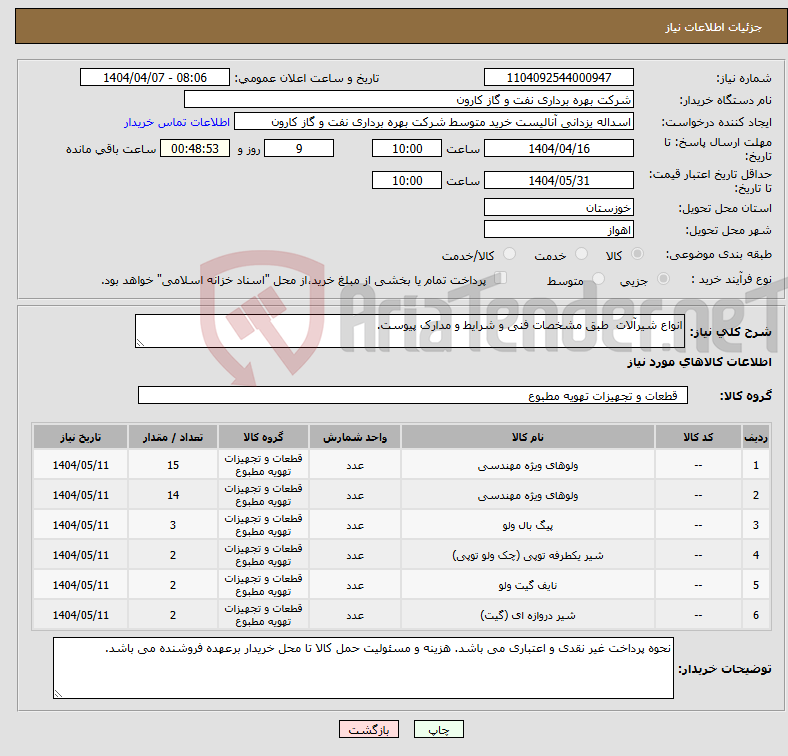This screenshot has width=788, height=756.
Task: Click the ردیف column header
Action: [755, 437]
